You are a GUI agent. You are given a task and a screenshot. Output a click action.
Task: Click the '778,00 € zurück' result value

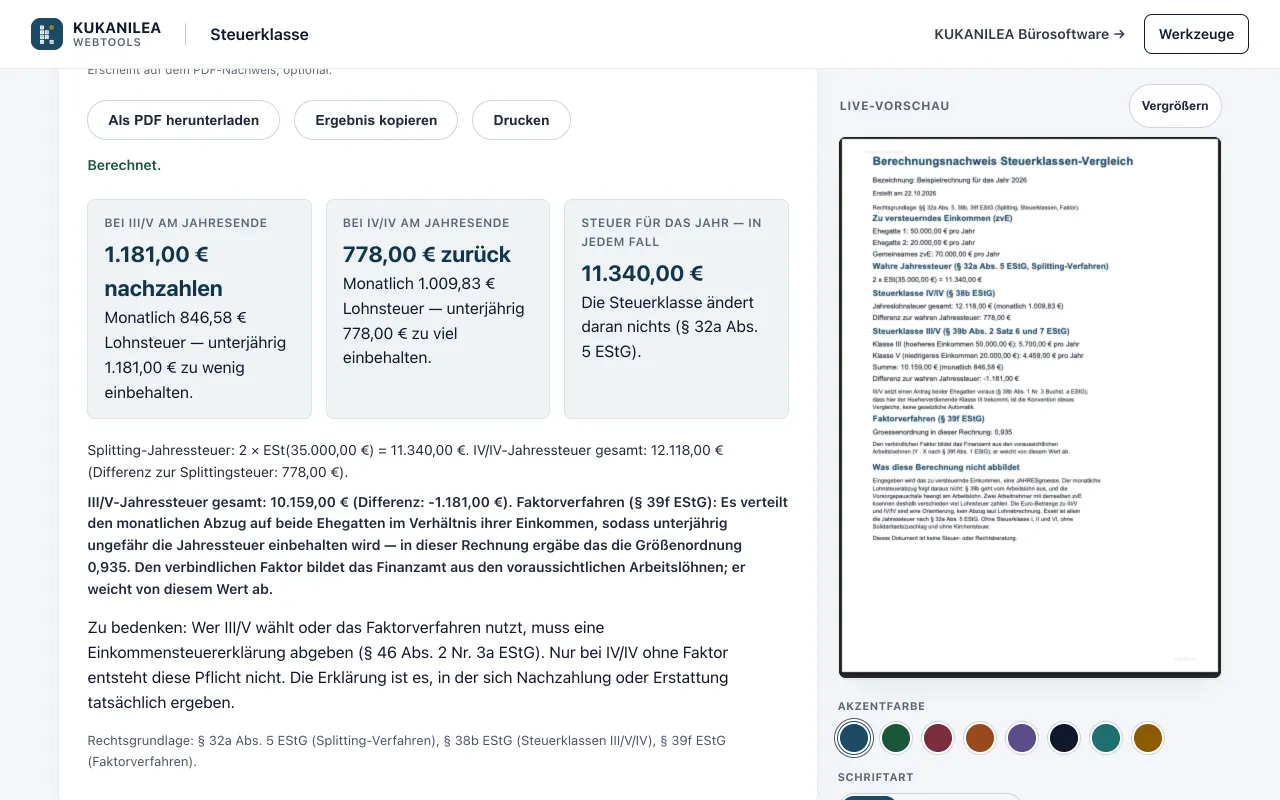tap(427, 254)
